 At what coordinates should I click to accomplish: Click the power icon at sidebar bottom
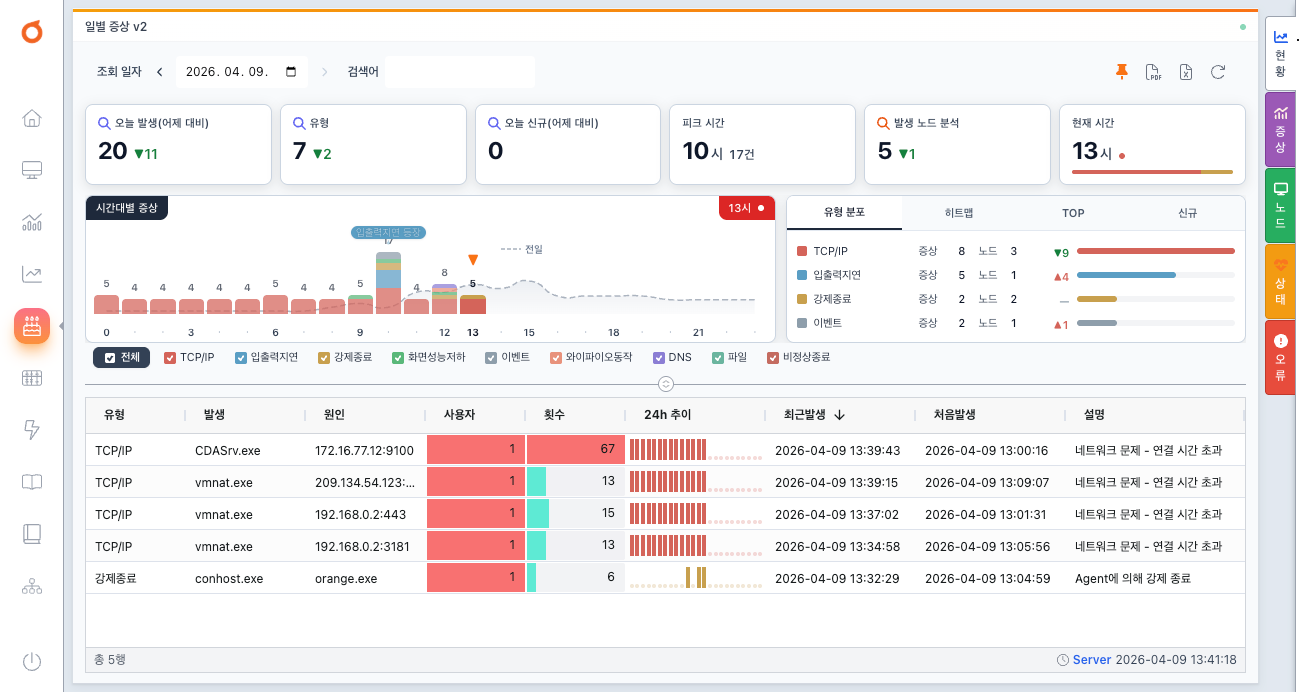tap(32, 661)
